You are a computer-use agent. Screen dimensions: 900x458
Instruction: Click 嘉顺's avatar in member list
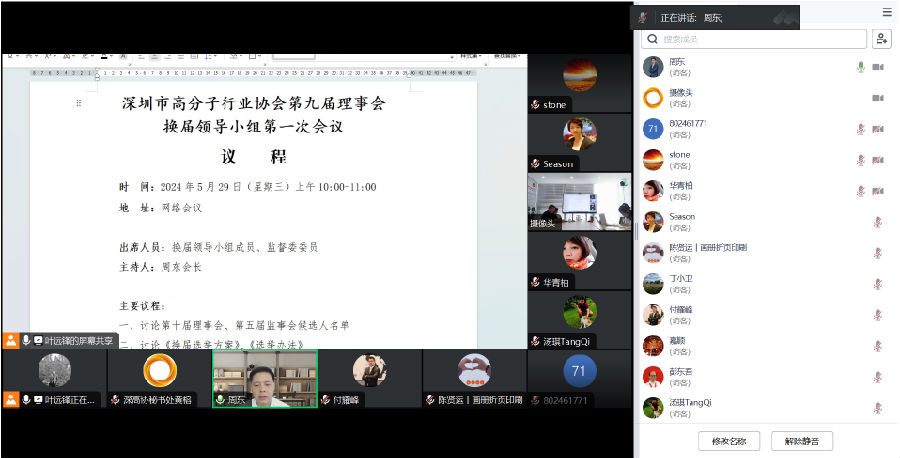(x=653, y=346)
